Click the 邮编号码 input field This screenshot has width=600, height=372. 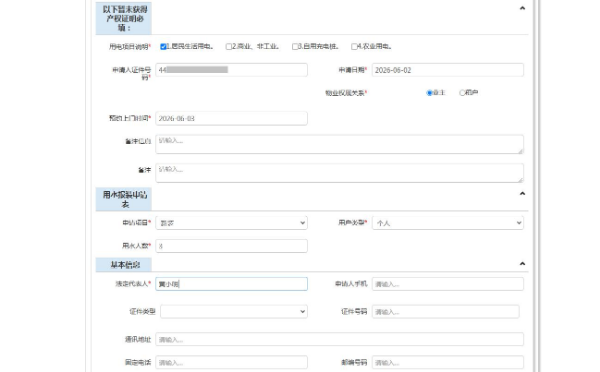pyautogui.click(x=448, y=362)
